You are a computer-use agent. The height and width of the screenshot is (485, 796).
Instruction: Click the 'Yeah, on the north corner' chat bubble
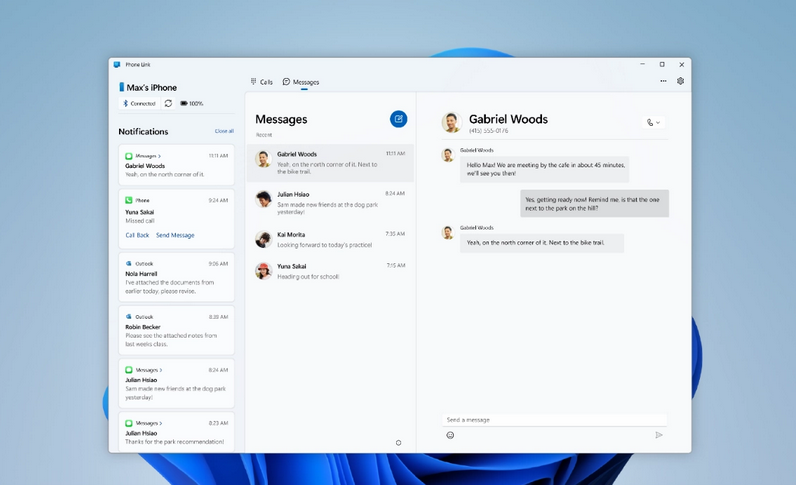click(542, 243)
